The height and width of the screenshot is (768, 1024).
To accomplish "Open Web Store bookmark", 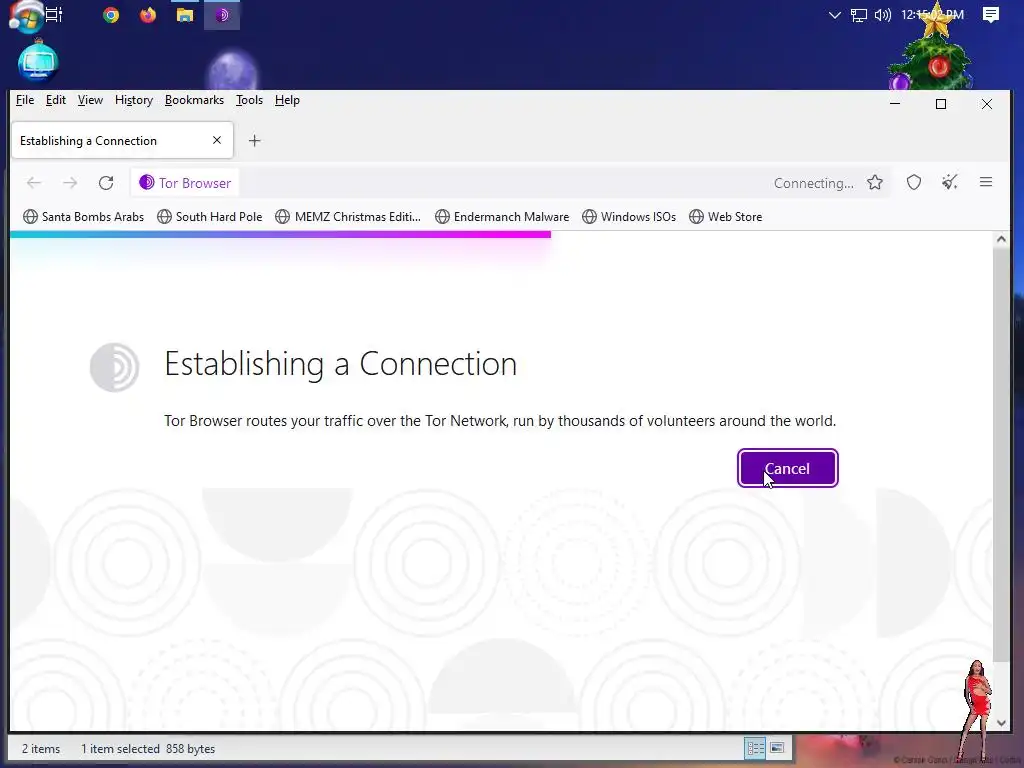I will pos(726,217).
